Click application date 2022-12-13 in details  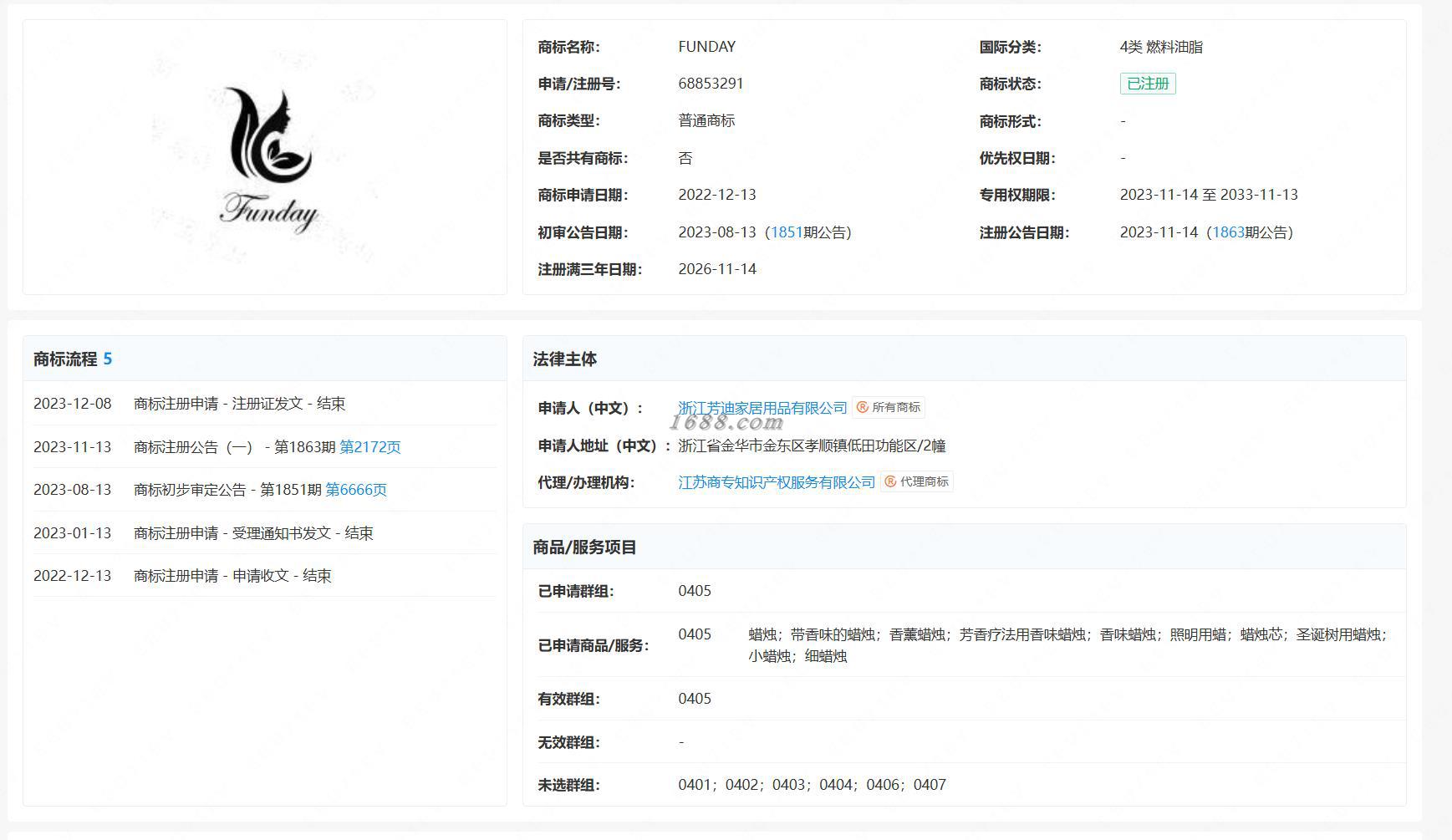pos(717,195)
